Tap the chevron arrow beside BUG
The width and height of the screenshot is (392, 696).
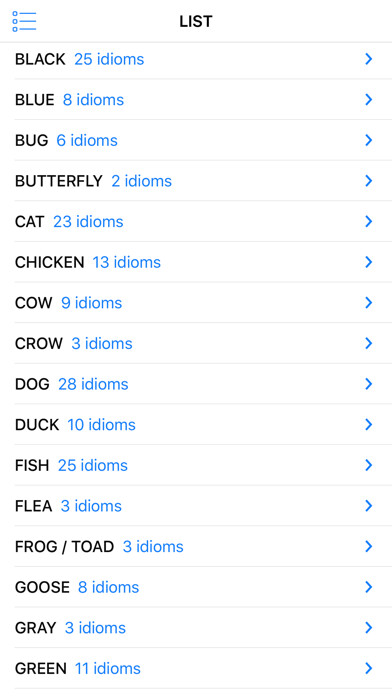click(x=368, y=140)
